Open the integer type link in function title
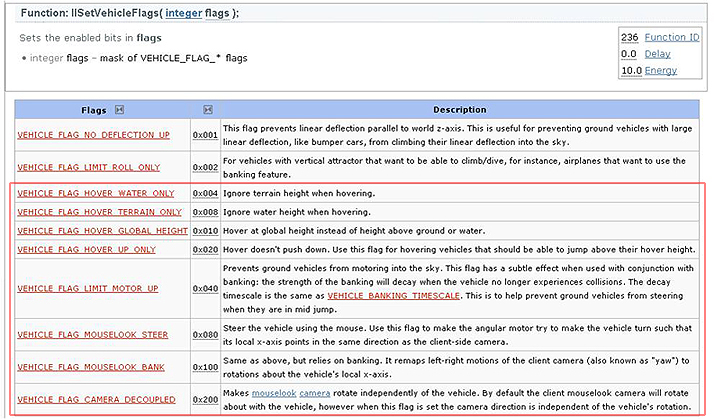The height and width of the screenshot is (419, 714). click(184, 12)
